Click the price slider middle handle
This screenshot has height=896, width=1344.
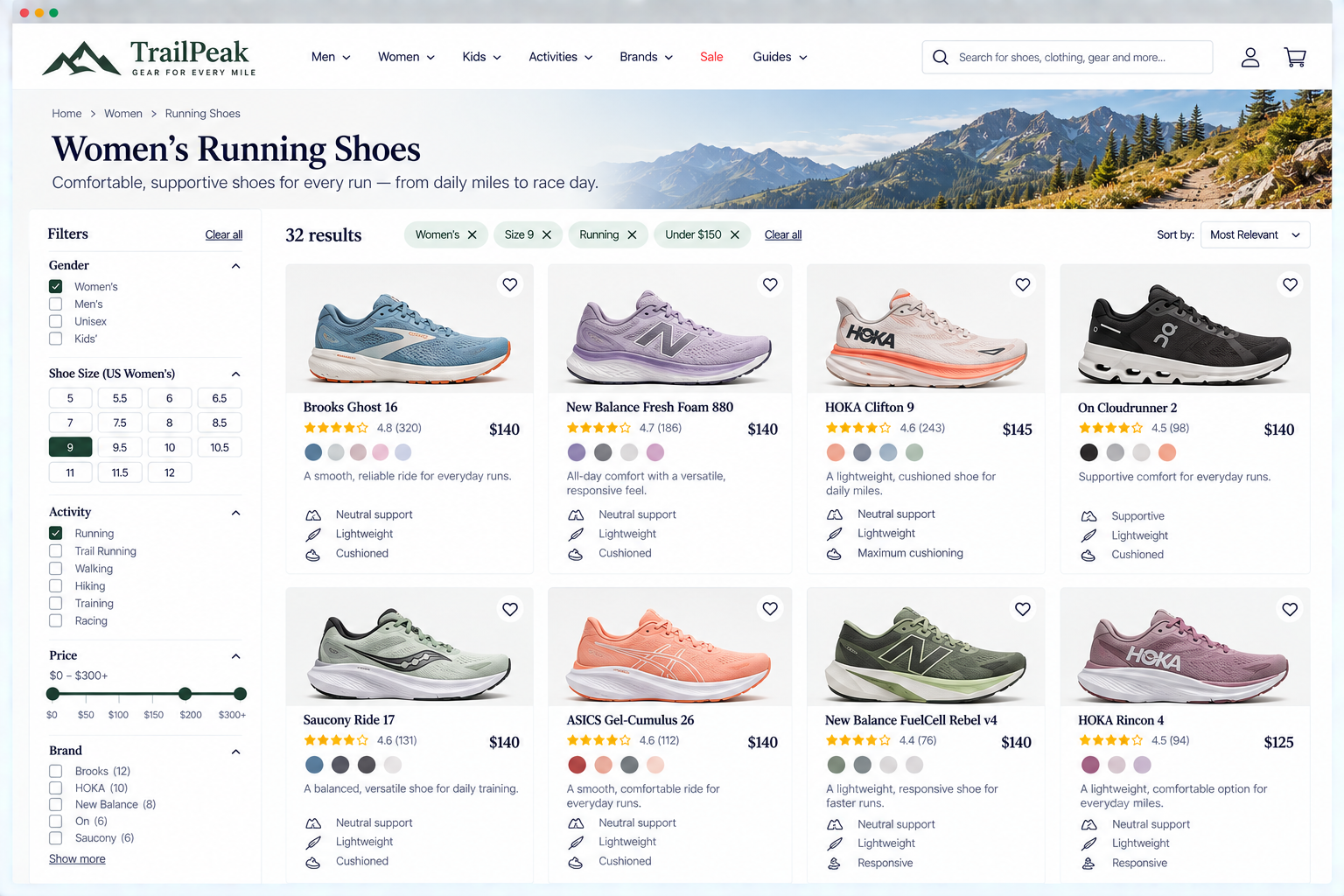(185, 694)
